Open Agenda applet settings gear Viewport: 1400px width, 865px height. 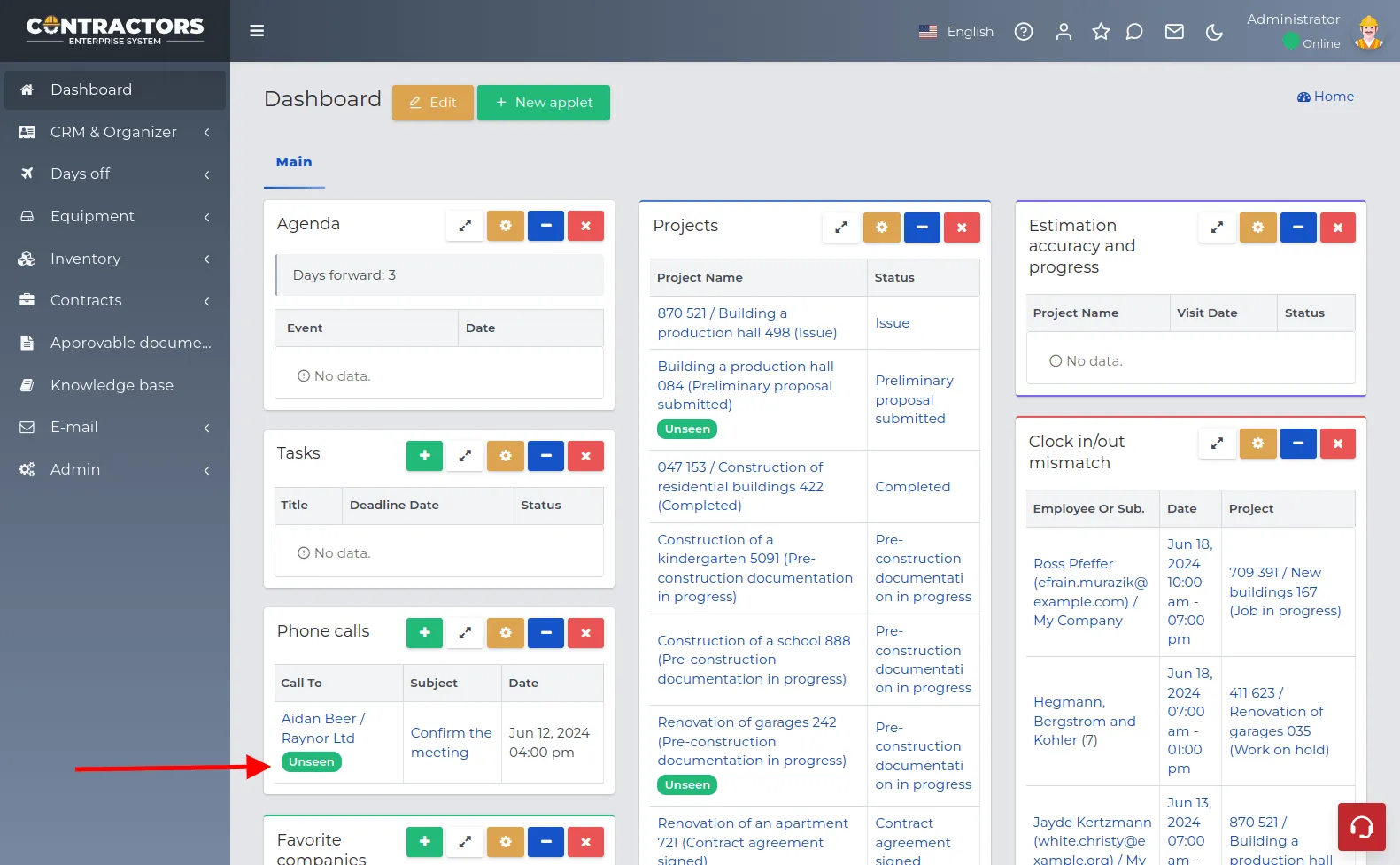click(506, 226)
